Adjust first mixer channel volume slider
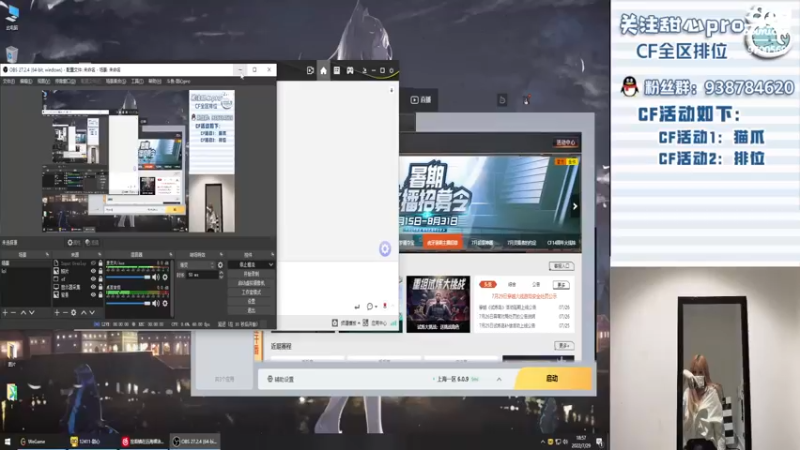The image size is (800, 450). click(x=129, y=277)
